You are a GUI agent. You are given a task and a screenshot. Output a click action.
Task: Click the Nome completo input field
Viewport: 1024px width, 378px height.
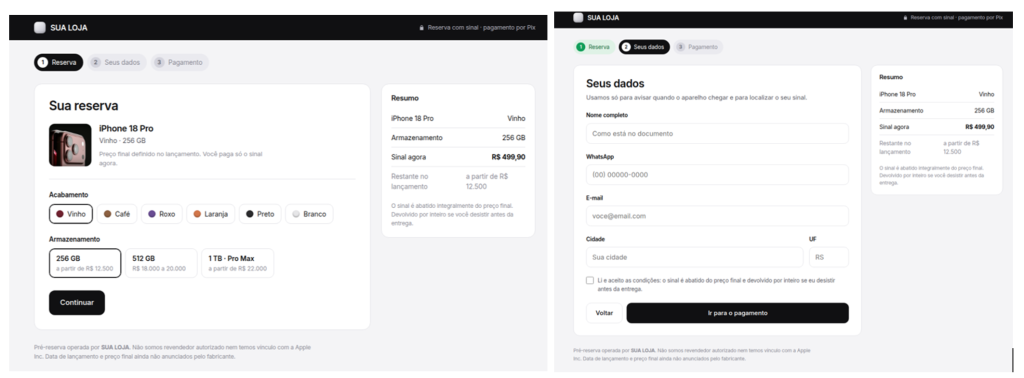tap(717, 133)
